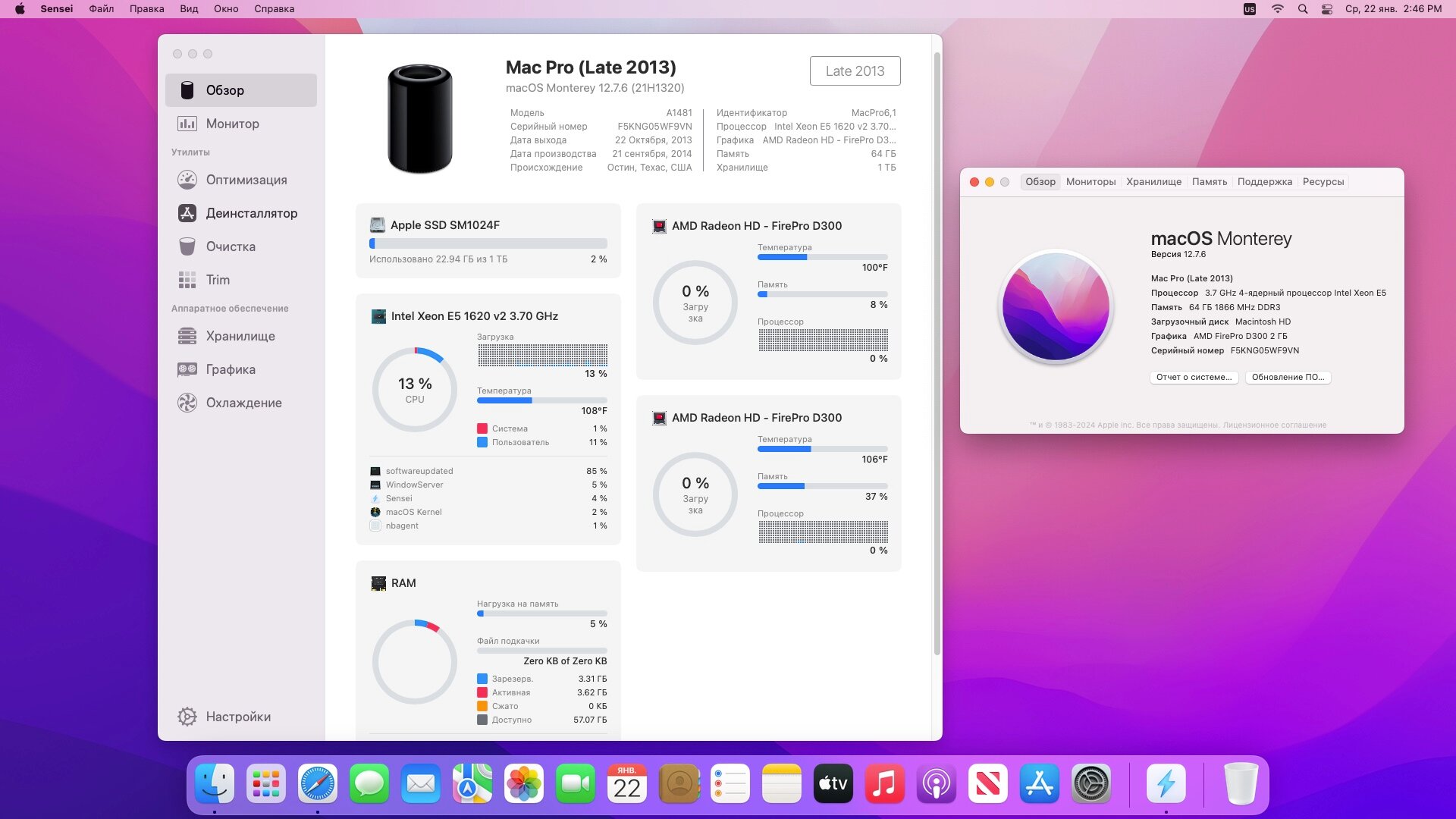
Task: Select the Trim utility
Action: [x=241, y=280]
